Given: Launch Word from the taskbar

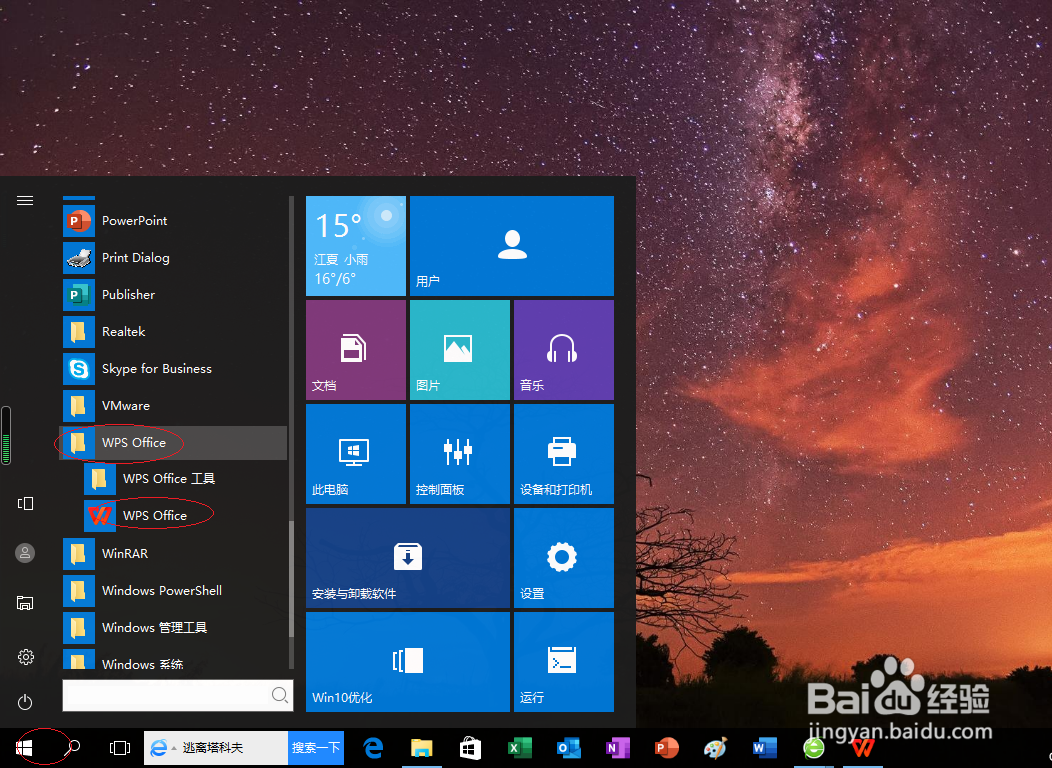Looking at the screenshot, I should 764,748.
